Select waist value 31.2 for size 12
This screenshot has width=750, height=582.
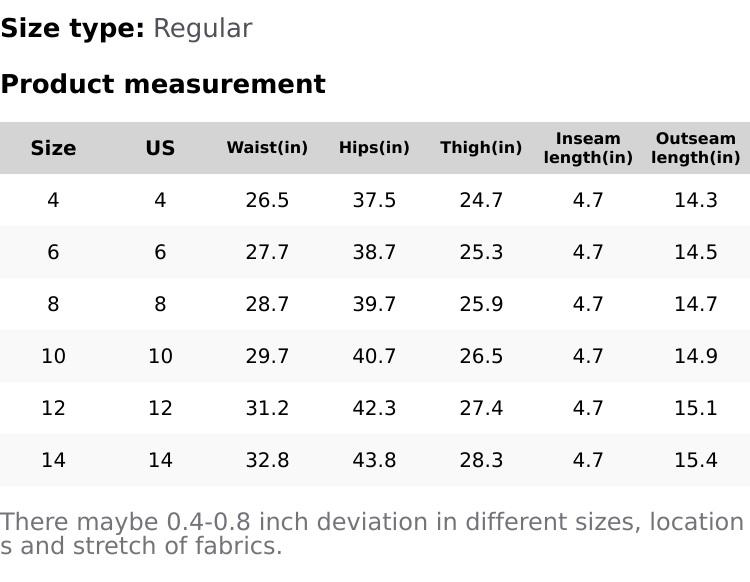267,408
